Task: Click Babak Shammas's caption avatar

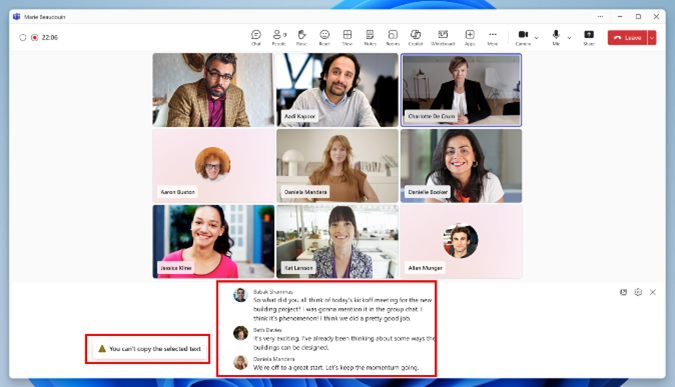Action: 240,295
